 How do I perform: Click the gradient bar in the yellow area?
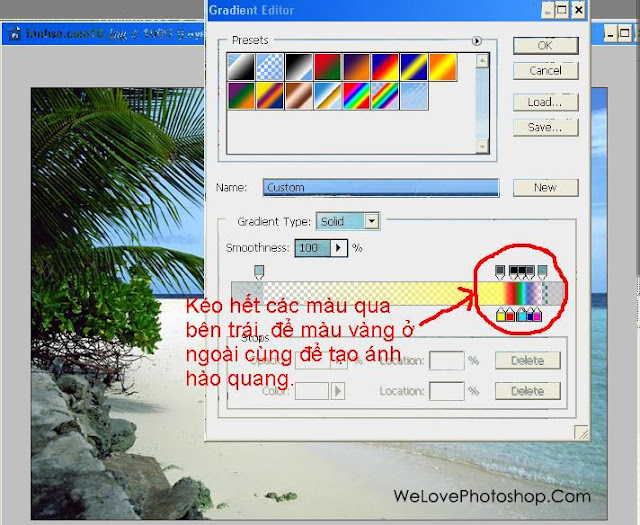coord(489,293)
